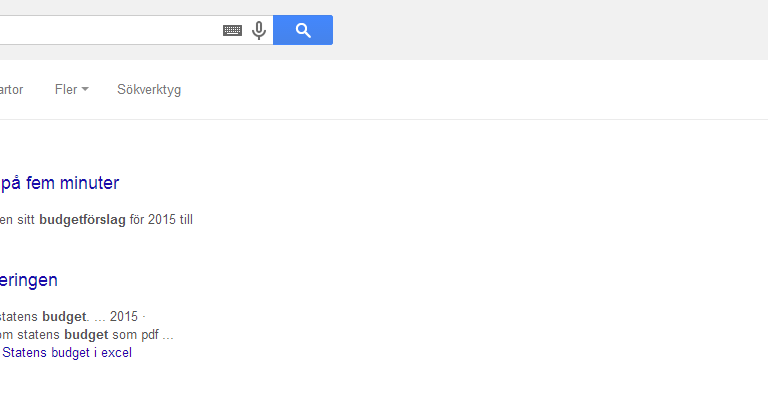
Task: Follow the "Statens budget i excel" sitelink
Action: 67,352
